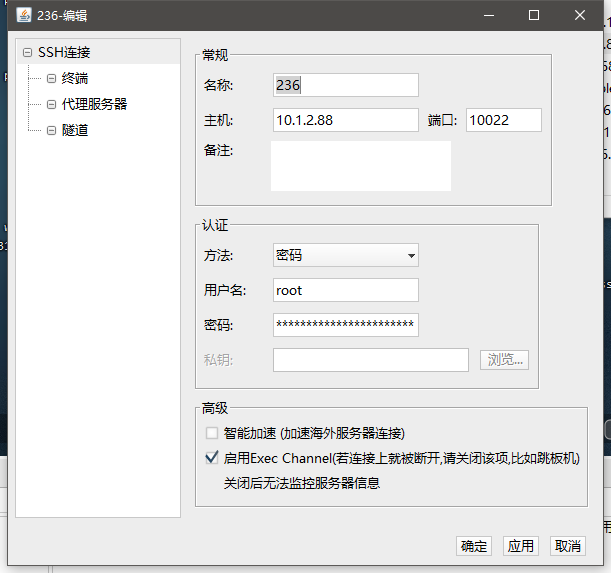
Task: Close the 236-编辑 dialog
Action: point(580,16)
